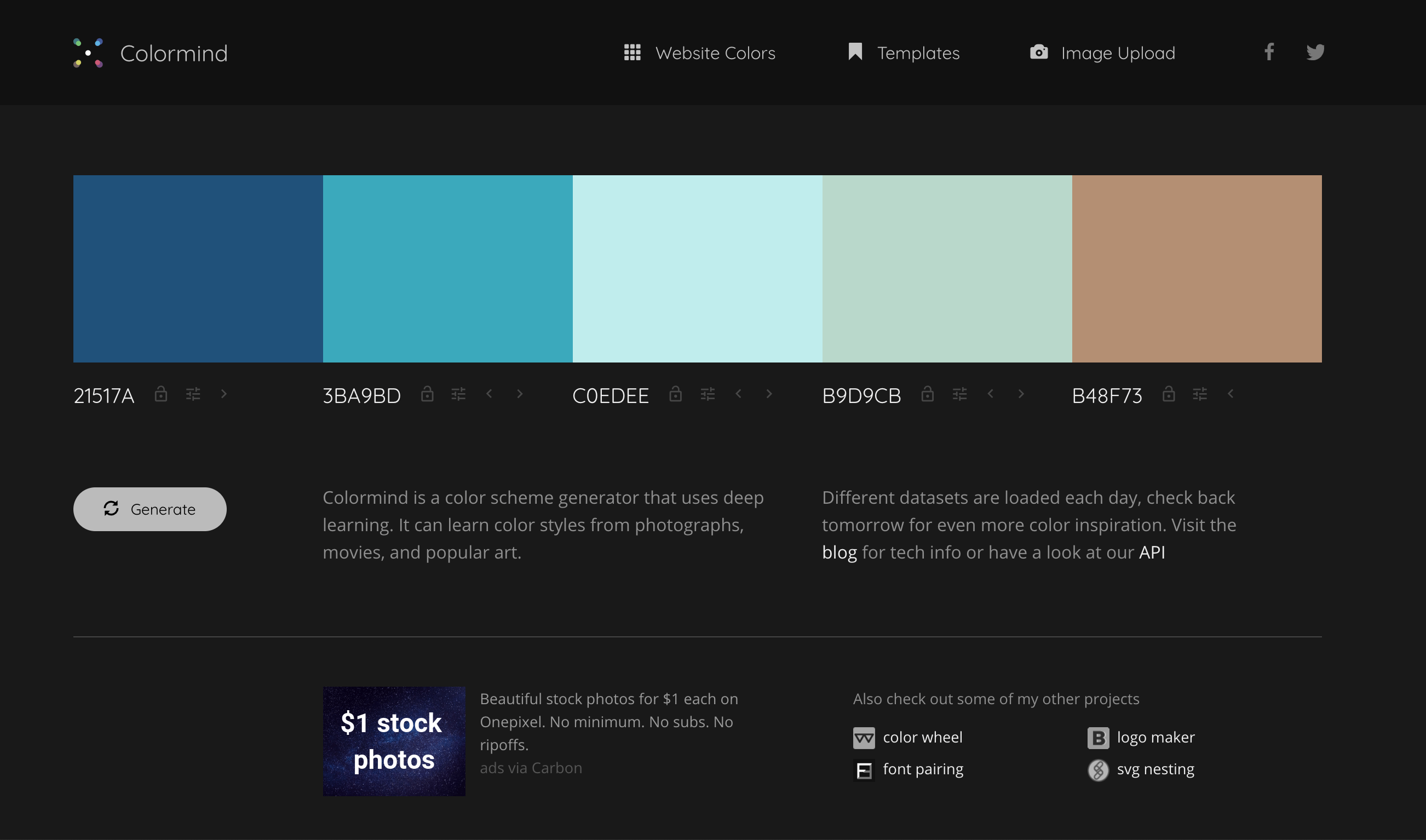This screenshot has height=840, width=1426.
Task: Open adjust sliders for B9D9CB
Action: [x=959, y=394]
